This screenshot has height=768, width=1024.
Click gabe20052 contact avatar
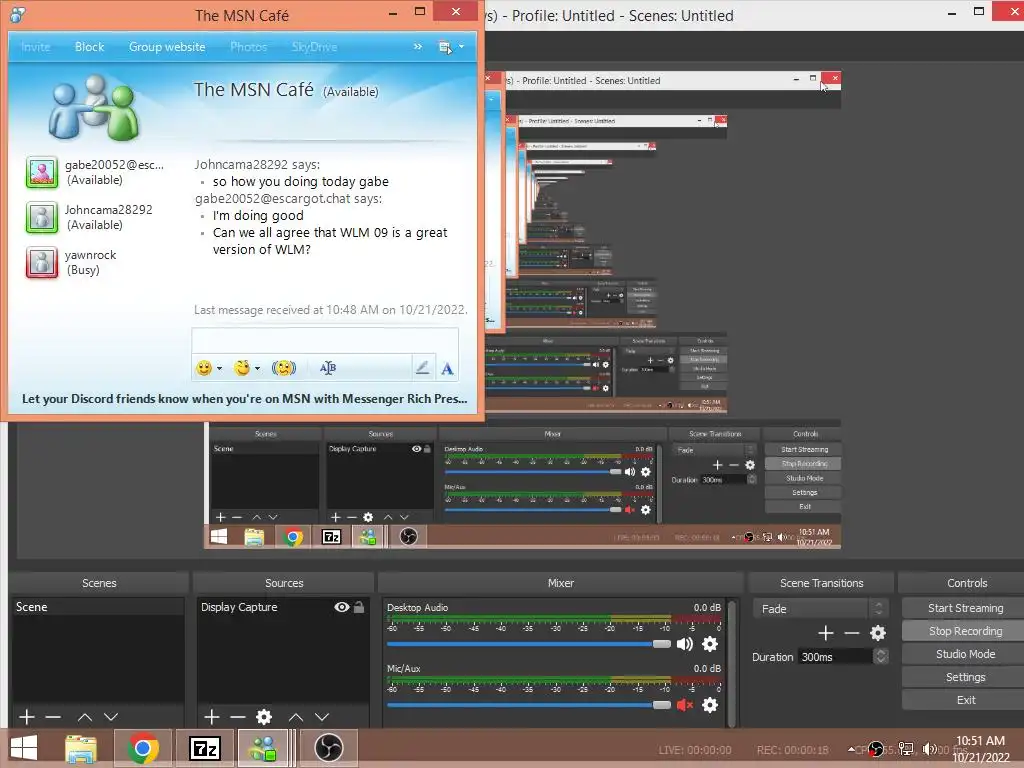click(x=42, y=172)
